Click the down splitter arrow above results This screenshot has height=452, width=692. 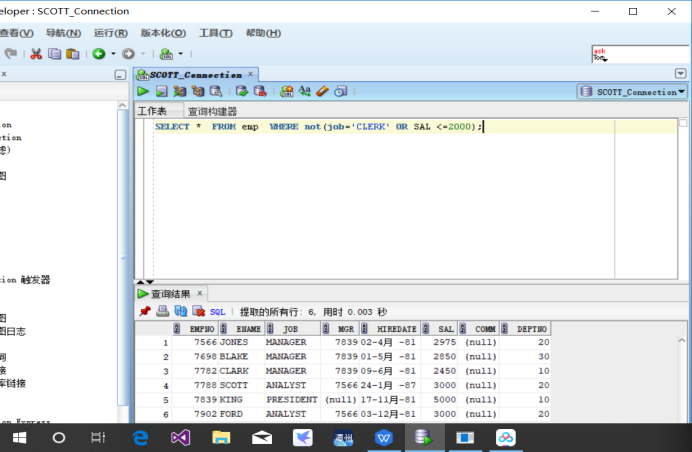(x=150, y=282)
